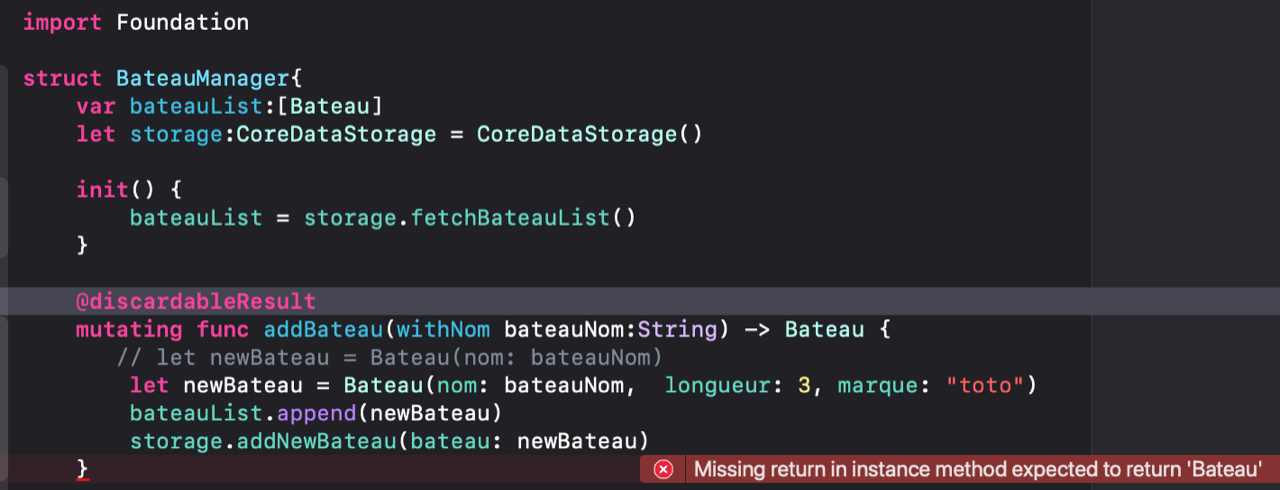1280x490 pixels.
Task: Click the commented-out newBateau line
Action: click(390, 357)
